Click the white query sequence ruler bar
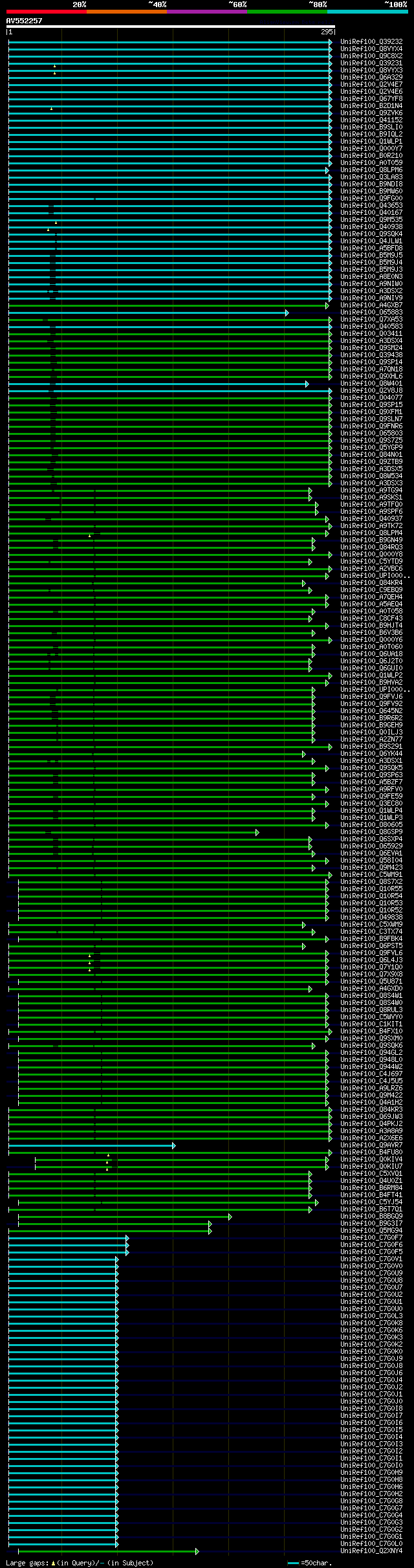Viewport: 414px width, 1568px height. (x=170, y=27)
